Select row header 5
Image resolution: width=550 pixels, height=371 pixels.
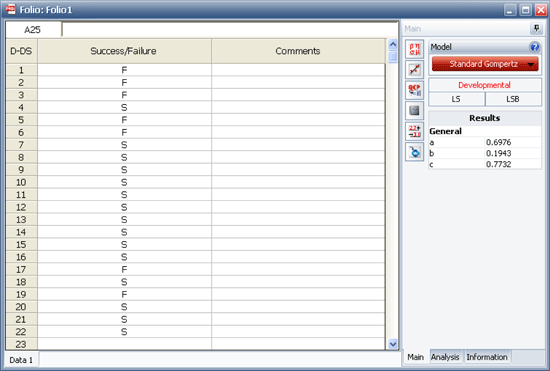click(x=21, y=120)
